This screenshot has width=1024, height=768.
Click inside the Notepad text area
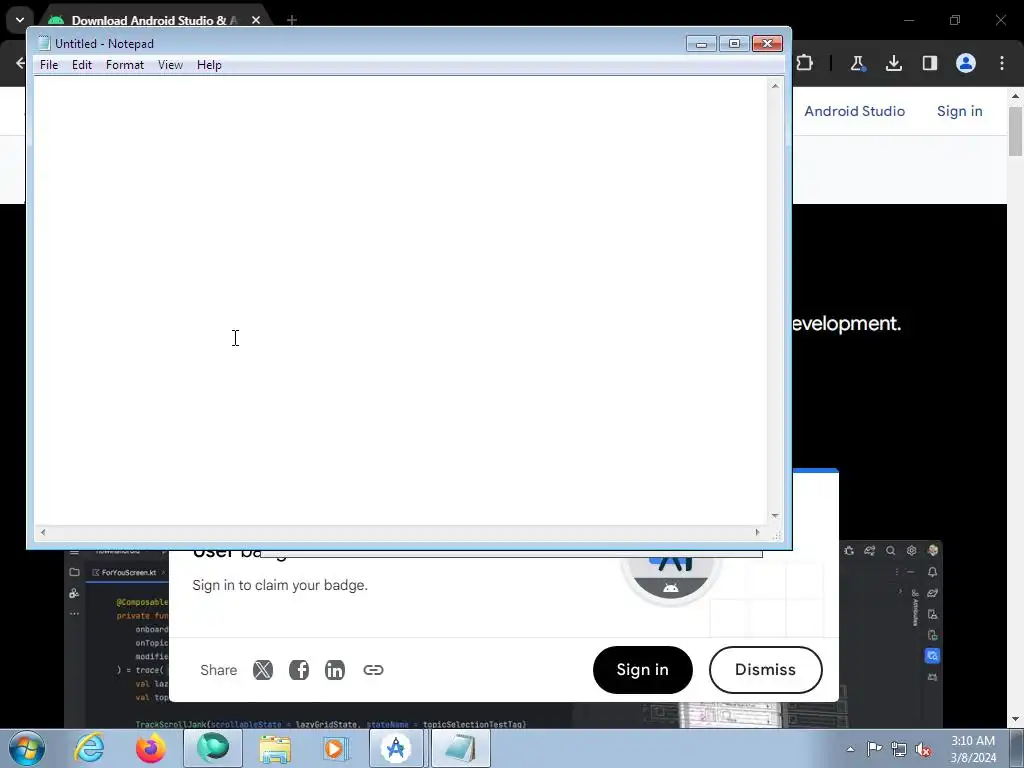400,300
